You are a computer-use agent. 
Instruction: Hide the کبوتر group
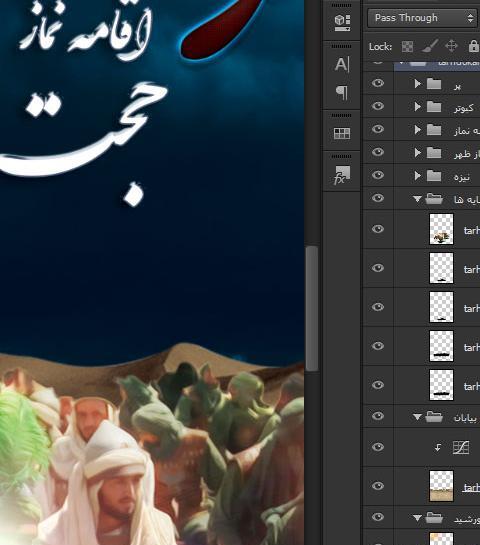point(378,106)
